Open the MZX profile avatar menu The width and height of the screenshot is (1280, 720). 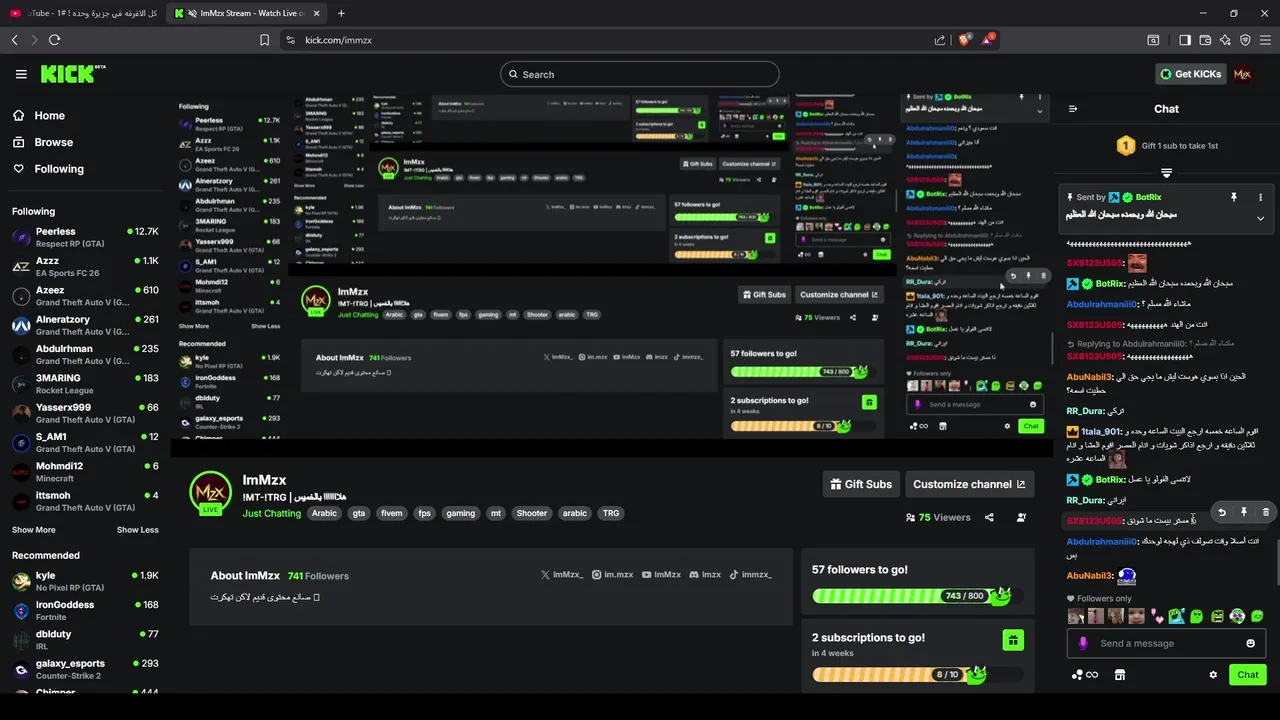point(1242,74)
